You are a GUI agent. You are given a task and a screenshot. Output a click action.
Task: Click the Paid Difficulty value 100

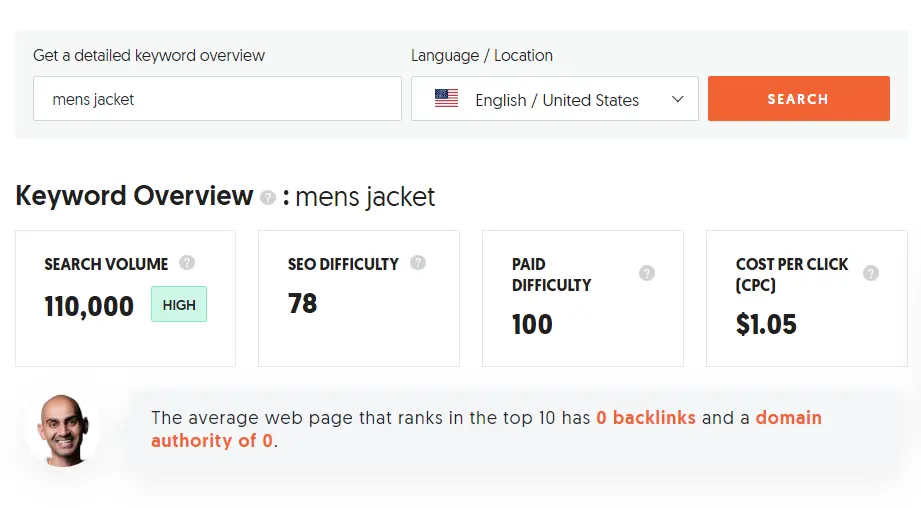532,324
